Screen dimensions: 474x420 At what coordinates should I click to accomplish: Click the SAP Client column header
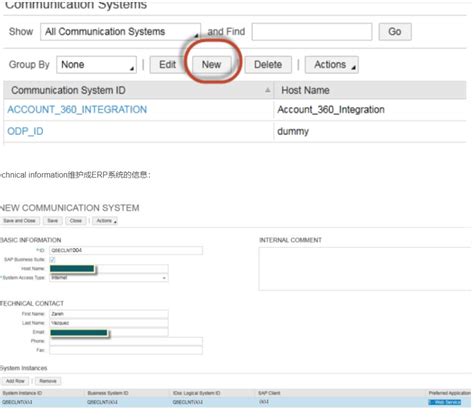pos(269,393)
